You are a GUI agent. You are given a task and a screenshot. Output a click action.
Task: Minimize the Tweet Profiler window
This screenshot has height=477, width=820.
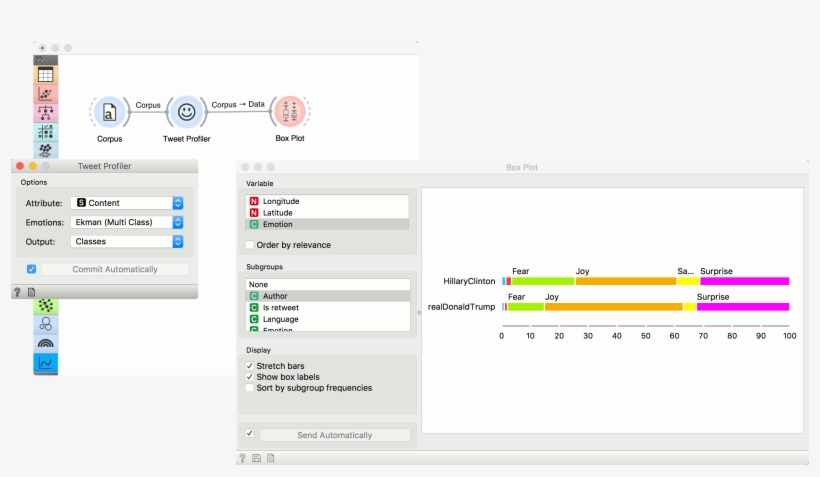click(32, 166)
